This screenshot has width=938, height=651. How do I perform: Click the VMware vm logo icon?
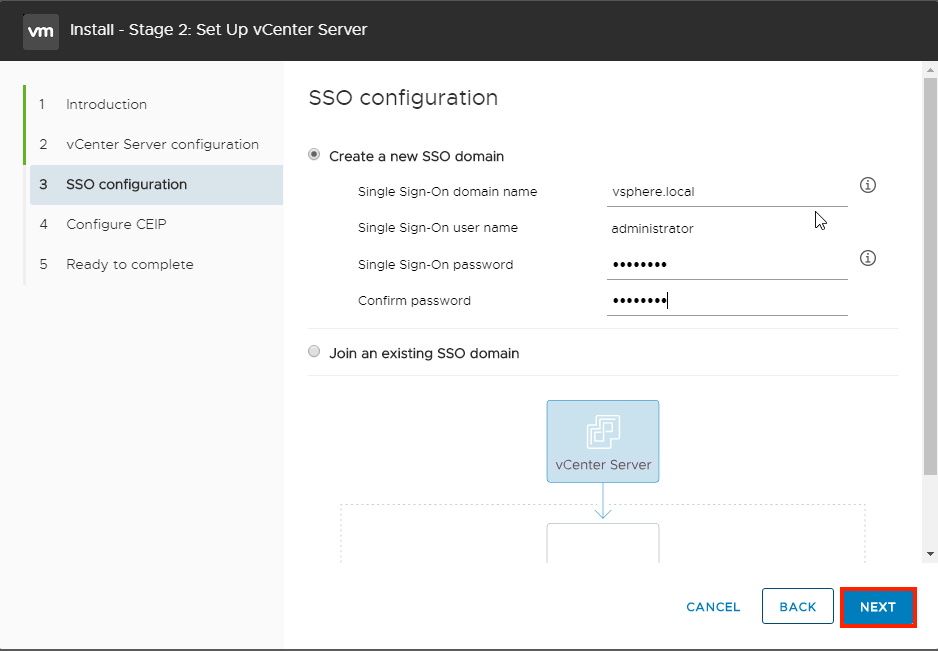point(41,31)
